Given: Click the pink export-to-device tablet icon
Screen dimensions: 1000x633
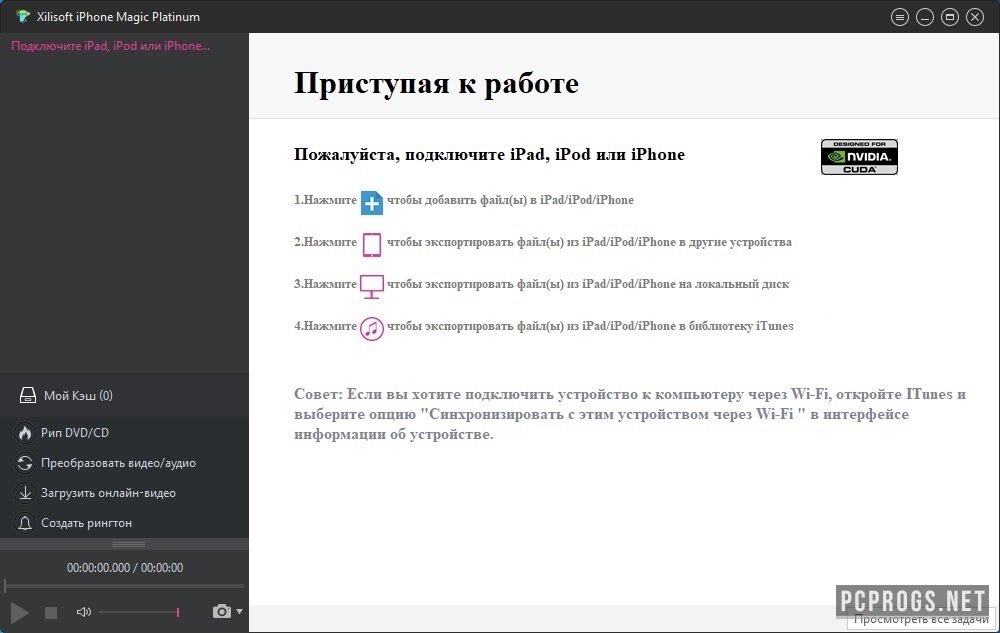Looking at the screenshot, I should click(372, 243).
